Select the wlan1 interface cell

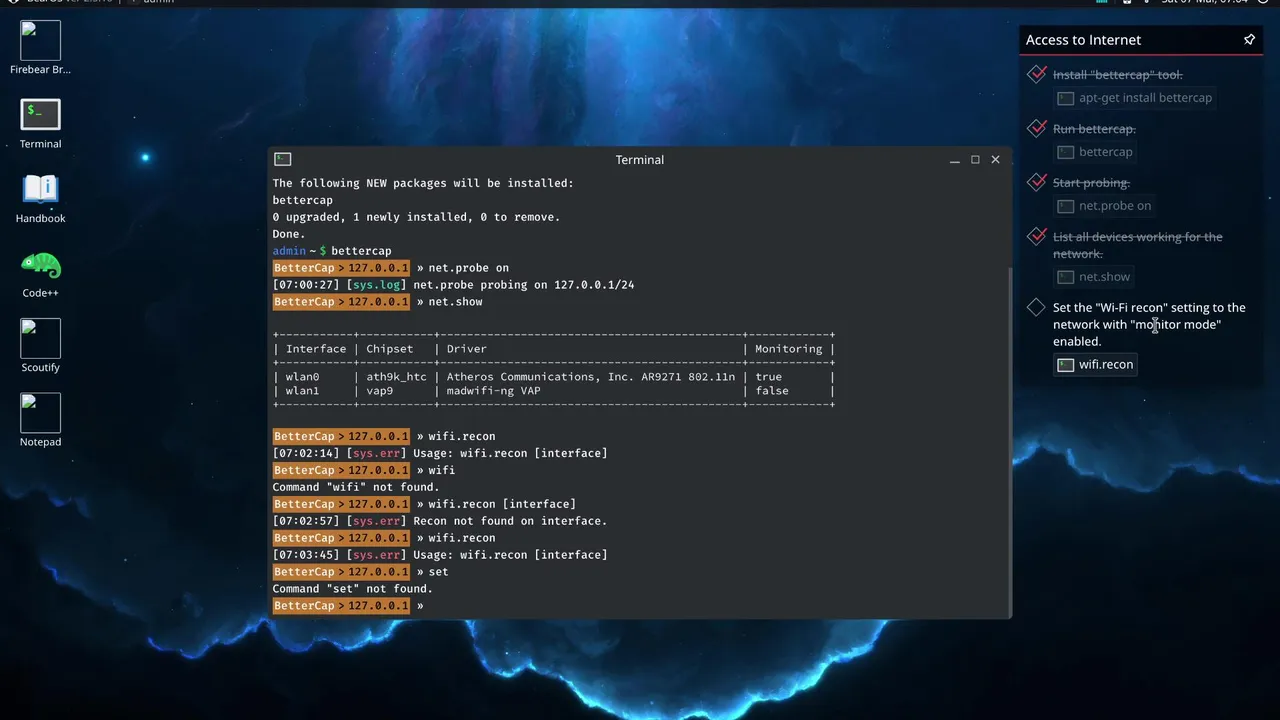[x=303, y=391]
